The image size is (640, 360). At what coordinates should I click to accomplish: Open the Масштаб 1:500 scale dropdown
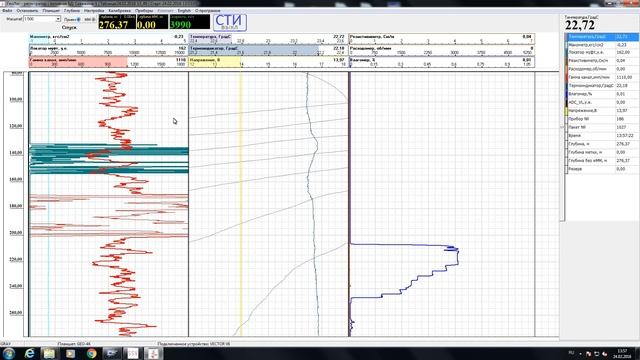click(x=42, y=19)
